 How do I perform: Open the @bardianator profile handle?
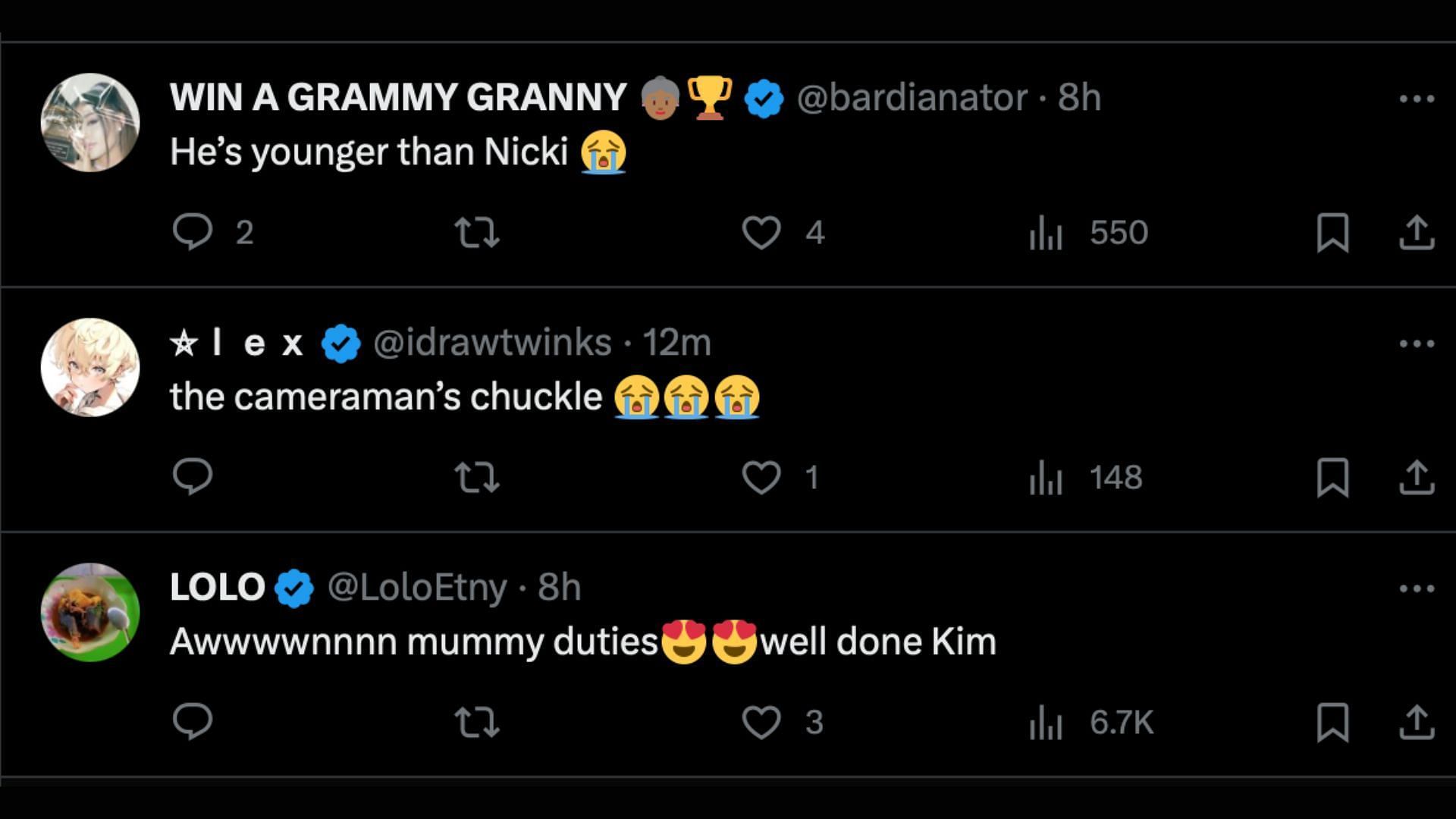[912, 98]
